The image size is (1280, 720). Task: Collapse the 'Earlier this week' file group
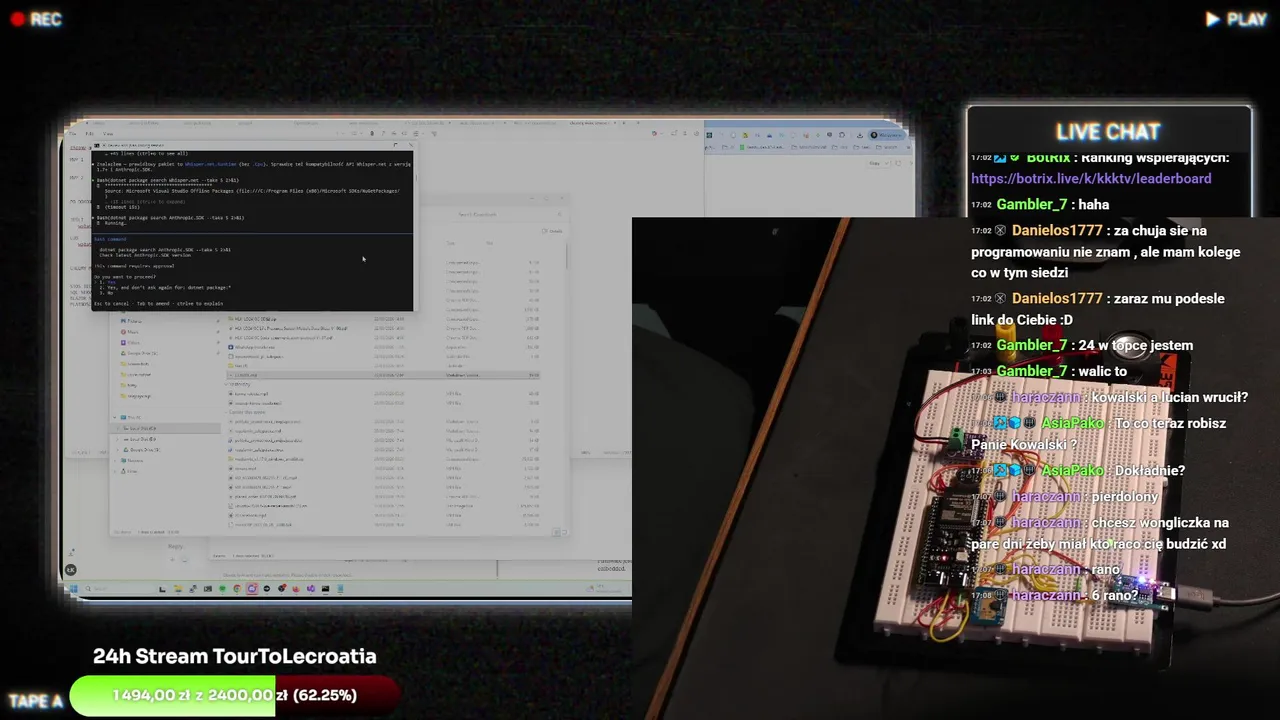[x=226, y=412]
